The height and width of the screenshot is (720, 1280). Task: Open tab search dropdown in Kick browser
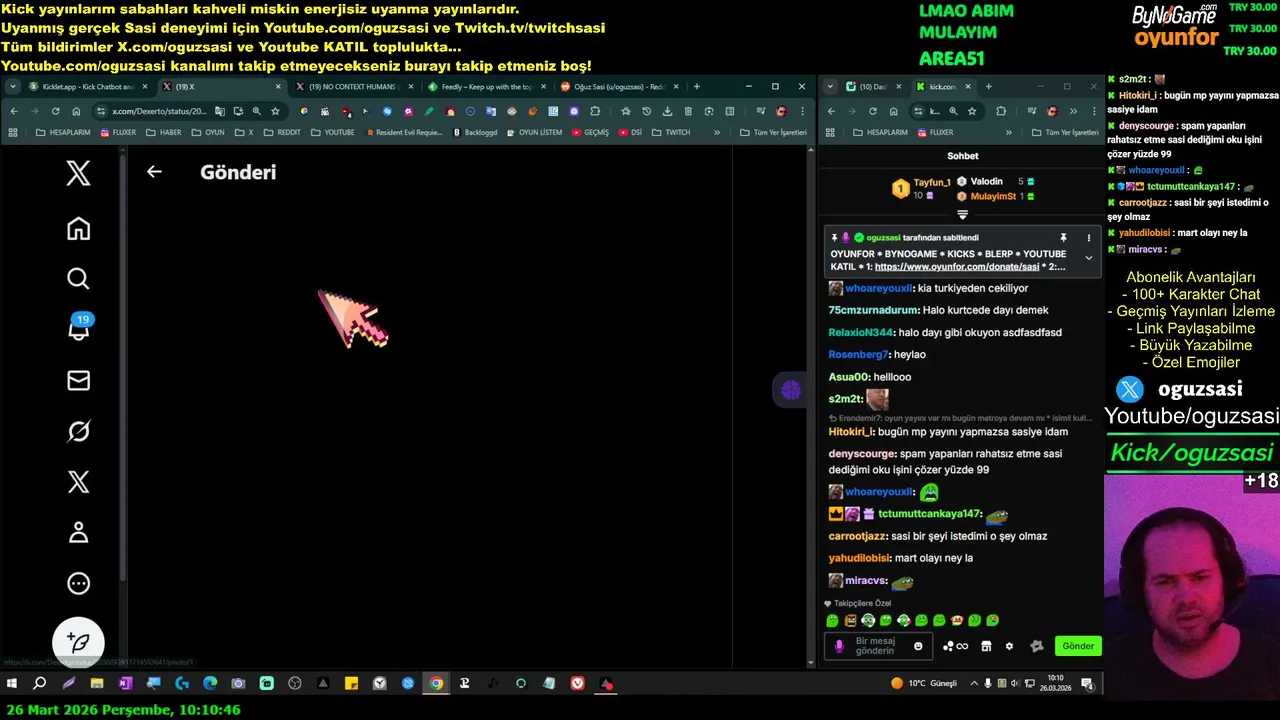pyautogui.click(x=830, y=87)
